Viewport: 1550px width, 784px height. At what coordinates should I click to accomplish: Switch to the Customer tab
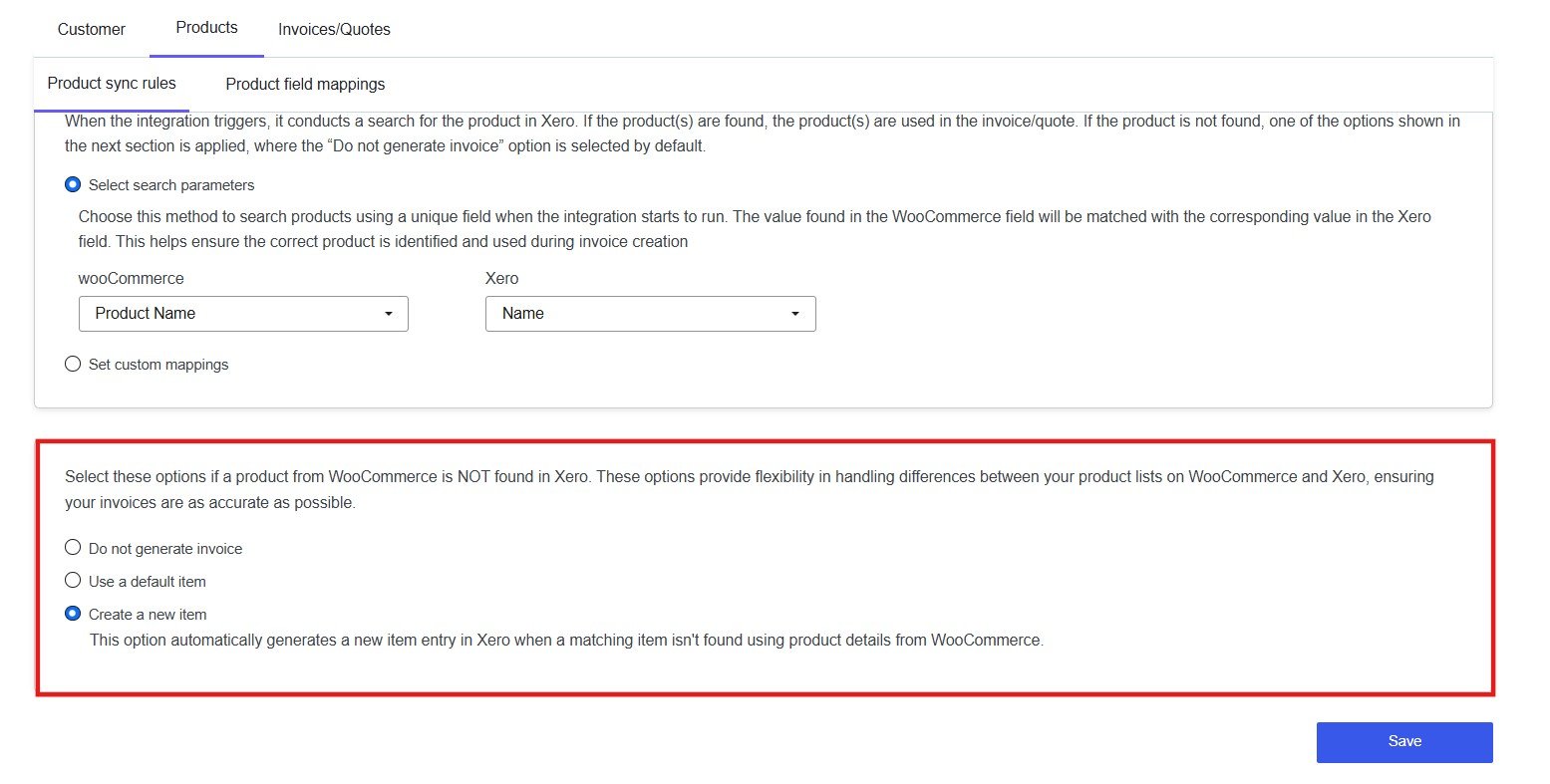92,29
